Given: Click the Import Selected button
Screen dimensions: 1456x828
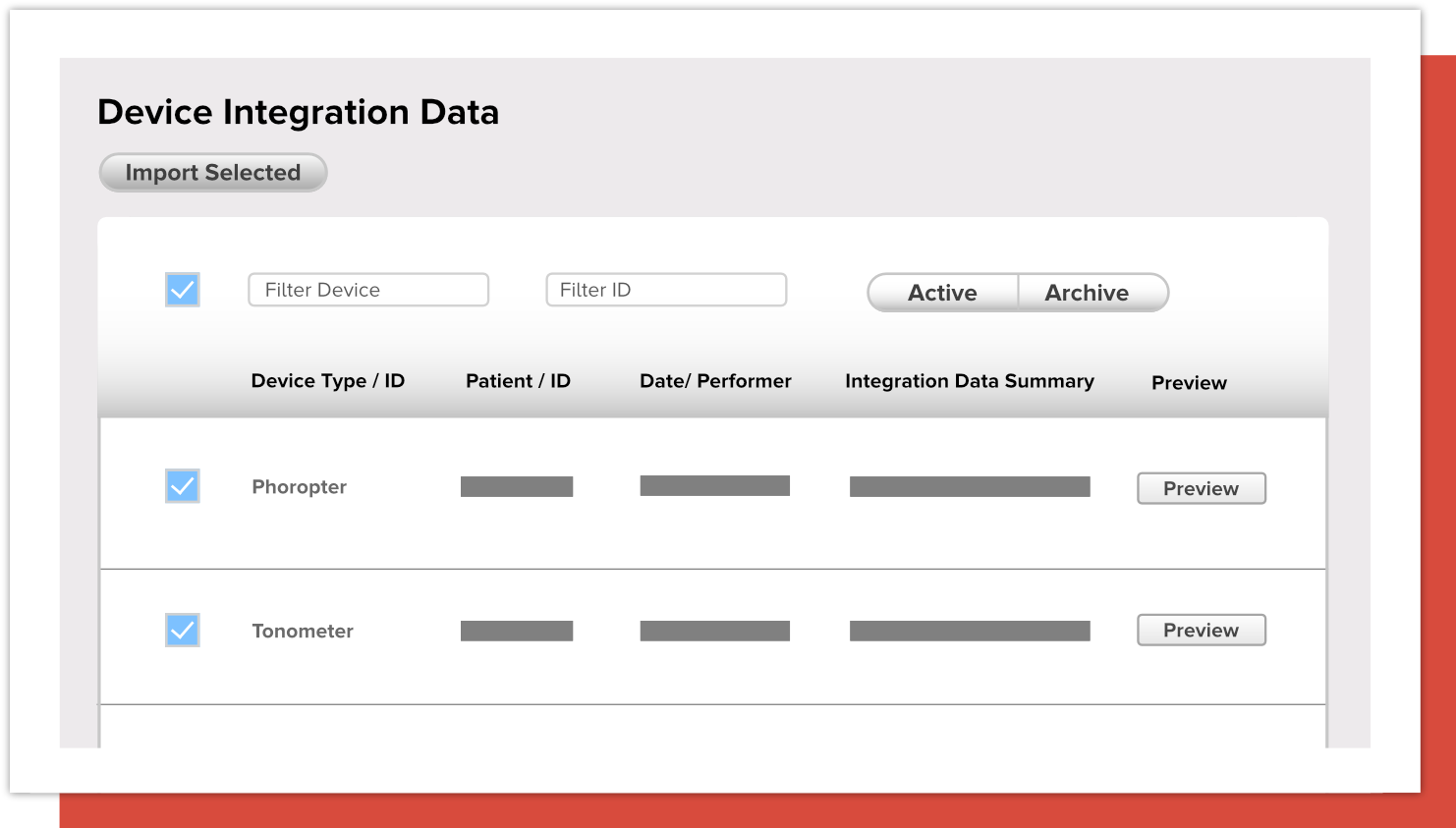Looking at the screenshot, I should [x=212, y=172].
